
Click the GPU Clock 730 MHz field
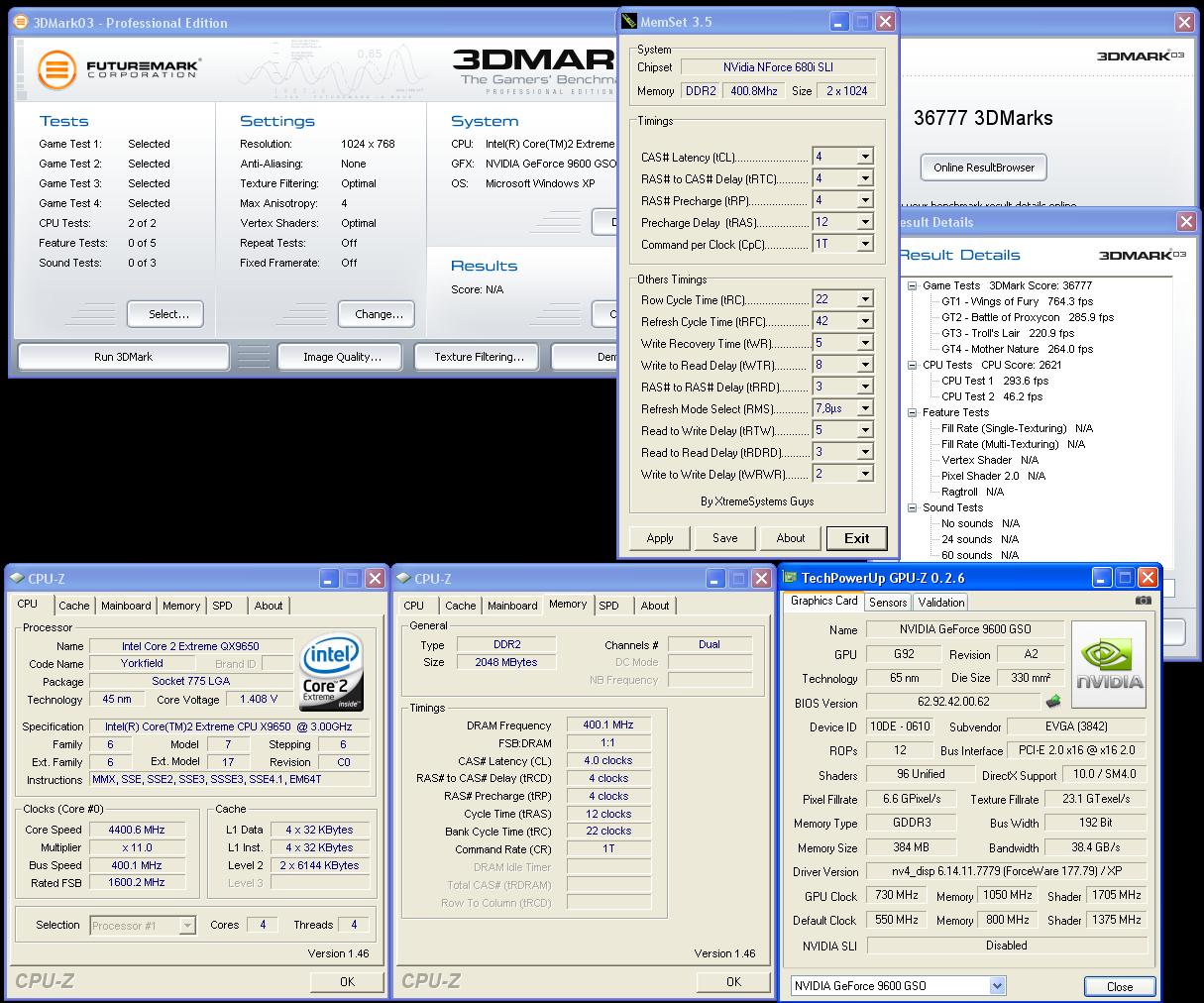(x=896, y=895)
